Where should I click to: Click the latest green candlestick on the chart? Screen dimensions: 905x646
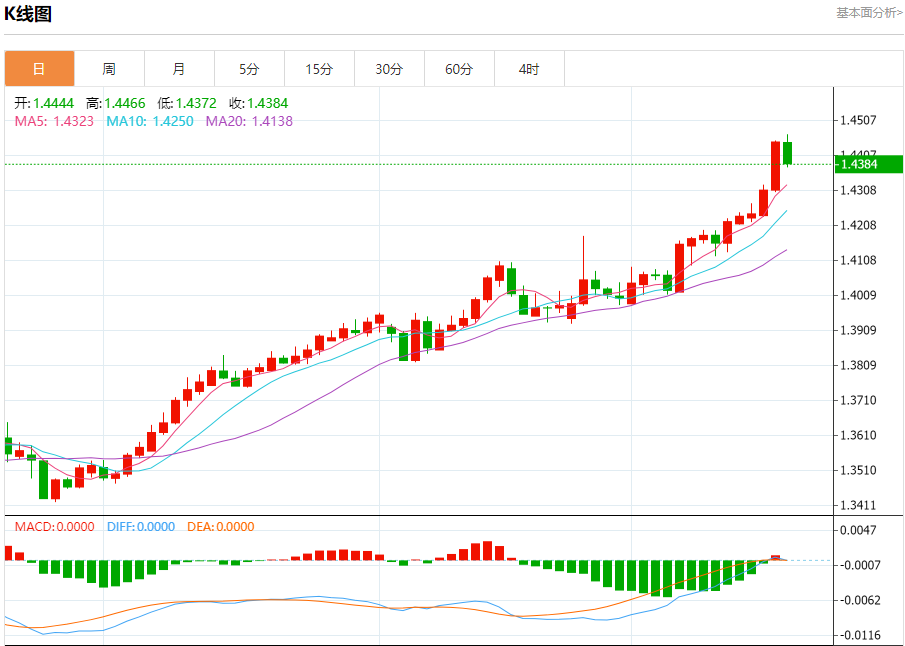[787, 153]
